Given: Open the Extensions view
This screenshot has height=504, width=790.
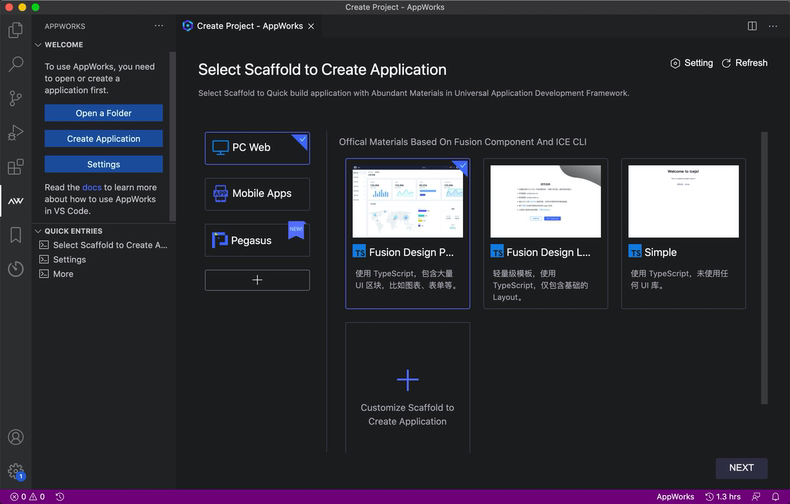Looking at the screenshot, I should click(16, 166).
